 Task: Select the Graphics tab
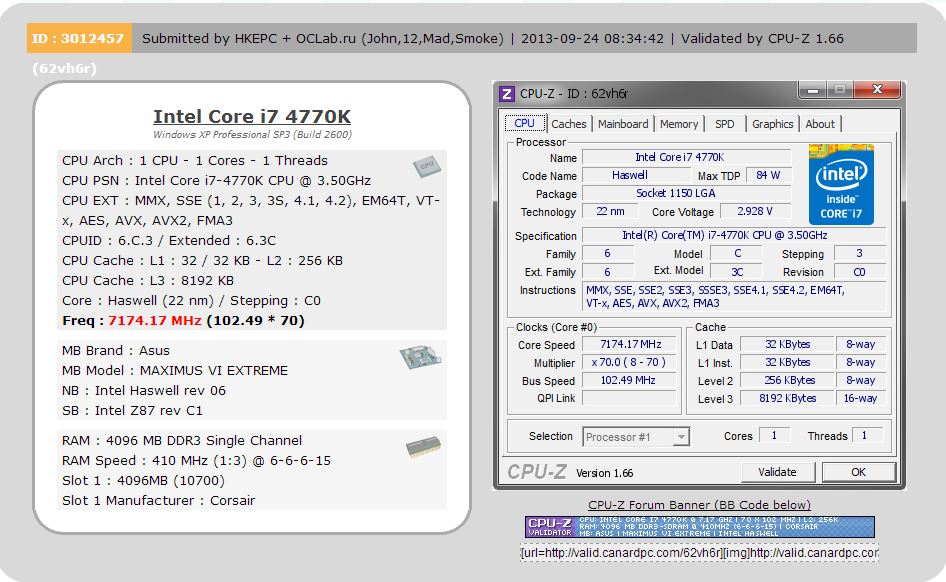(x=772, y=124)
